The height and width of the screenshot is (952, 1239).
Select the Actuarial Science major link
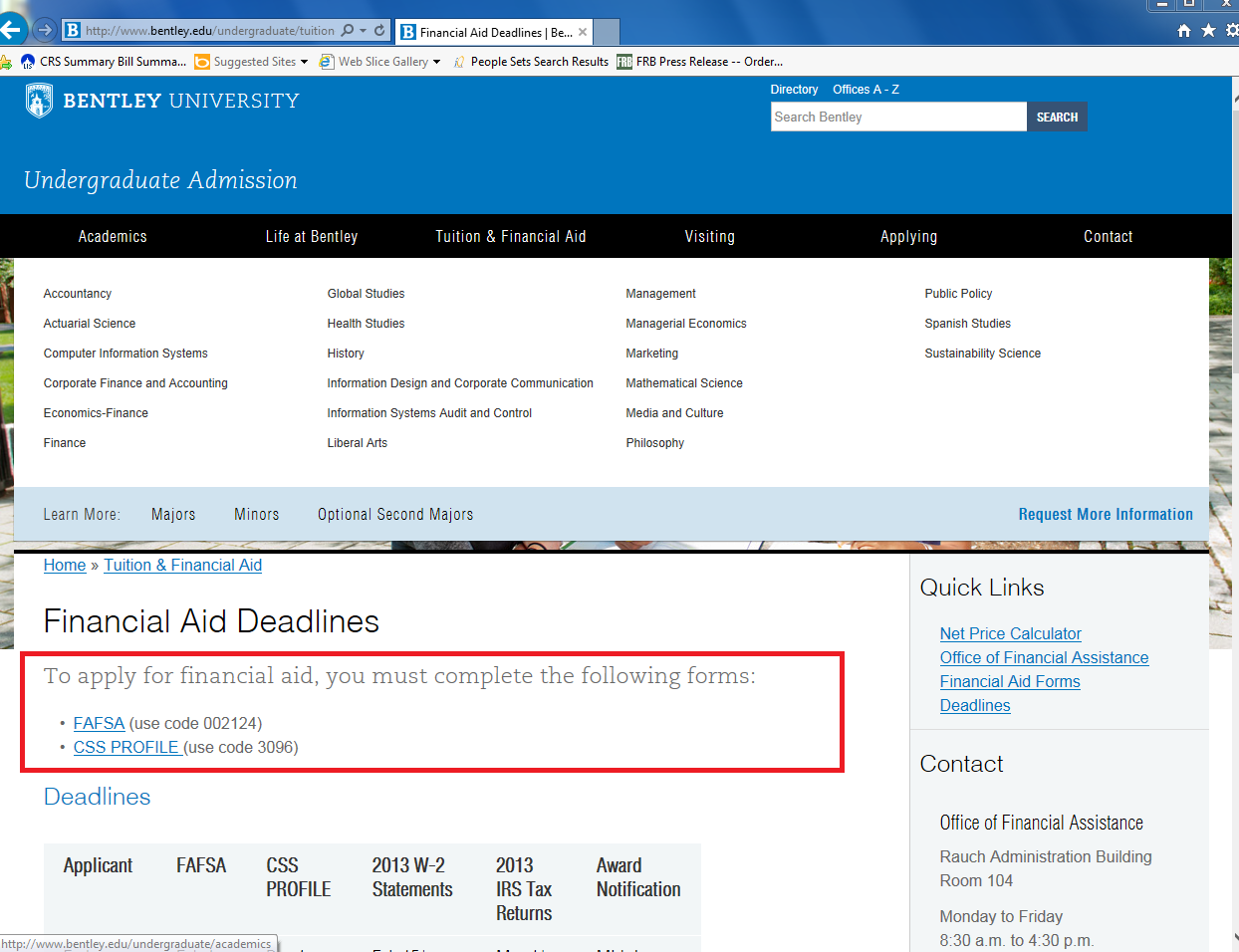(x=90, y=324)
